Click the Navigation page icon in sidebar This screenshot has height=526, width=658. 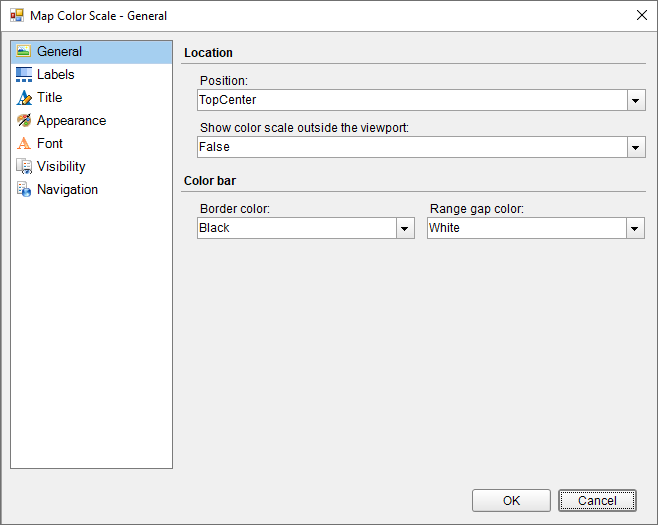(x=24, y=190)
